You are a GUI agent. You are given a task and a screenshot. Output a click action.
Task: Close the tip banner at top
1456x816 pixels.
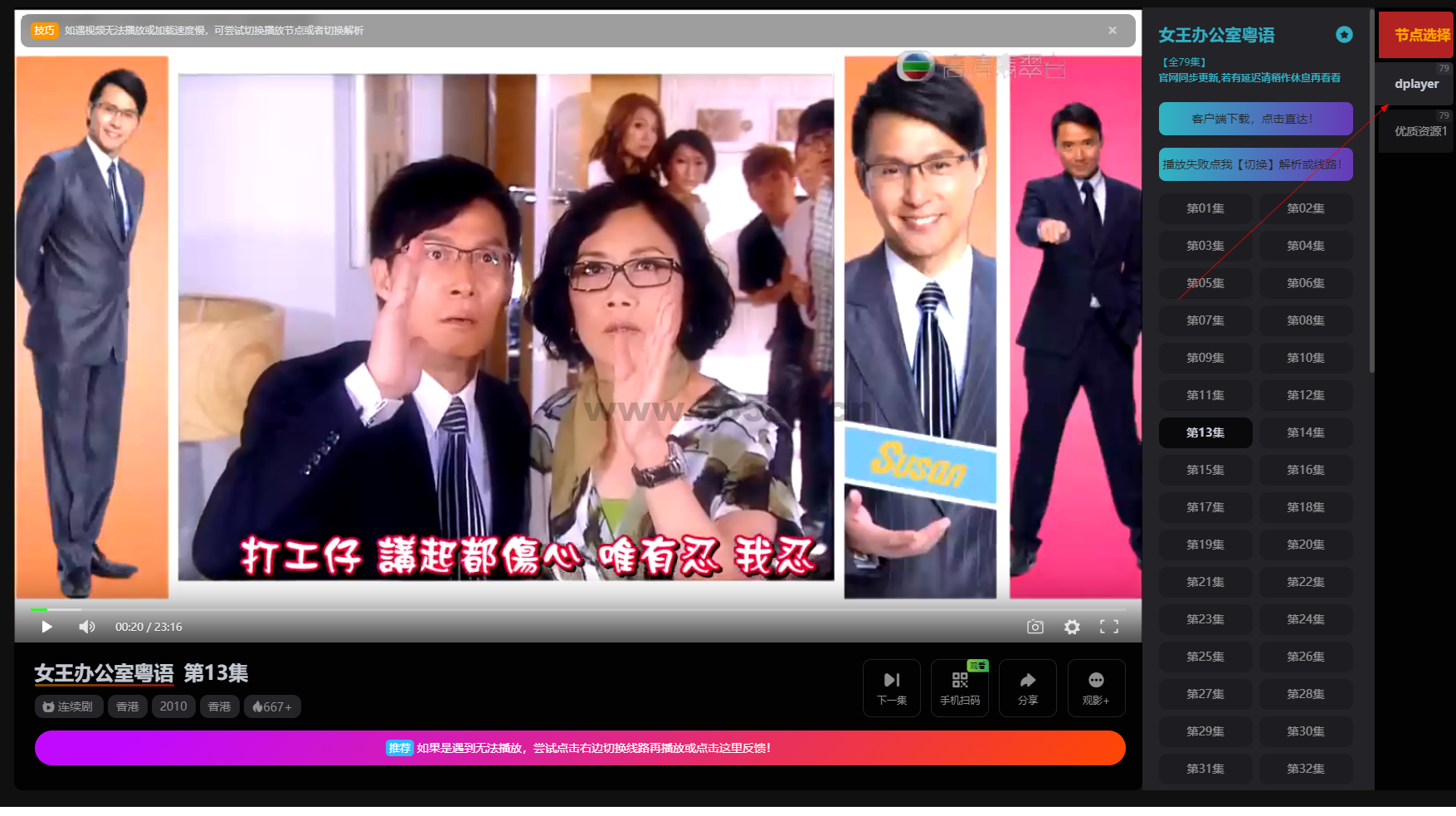pos(1113,30)
